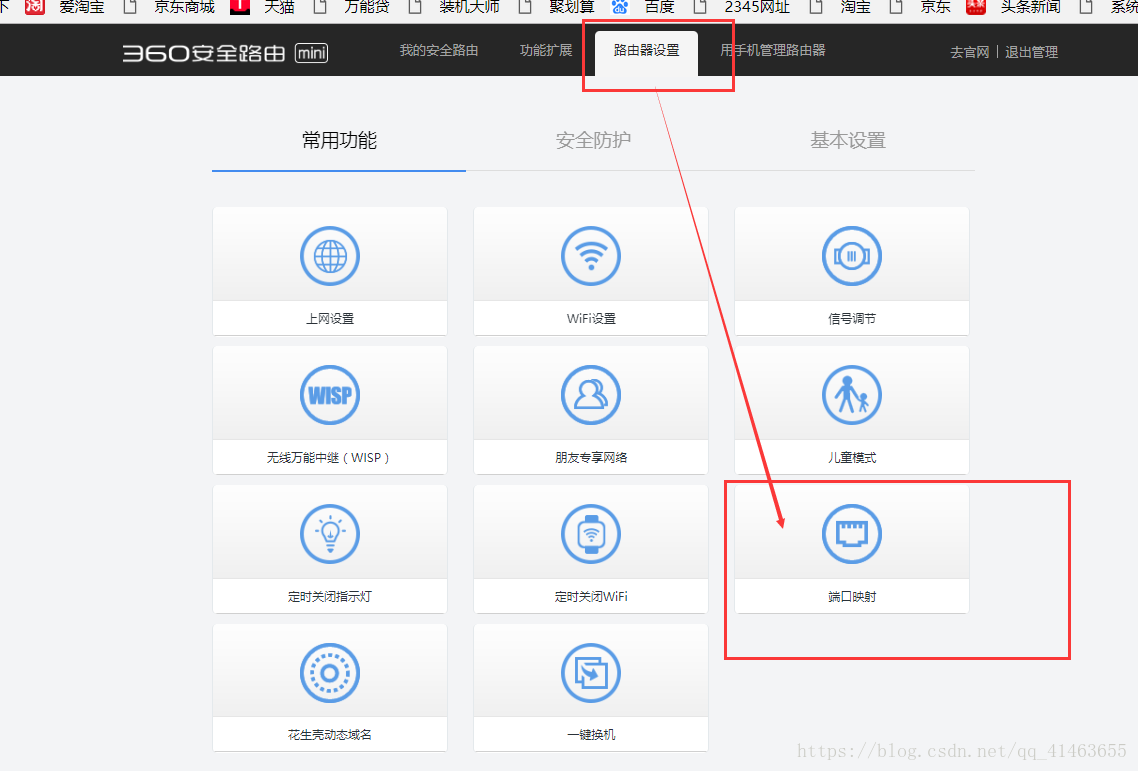Click the 端口映射 label

(852, 597)
